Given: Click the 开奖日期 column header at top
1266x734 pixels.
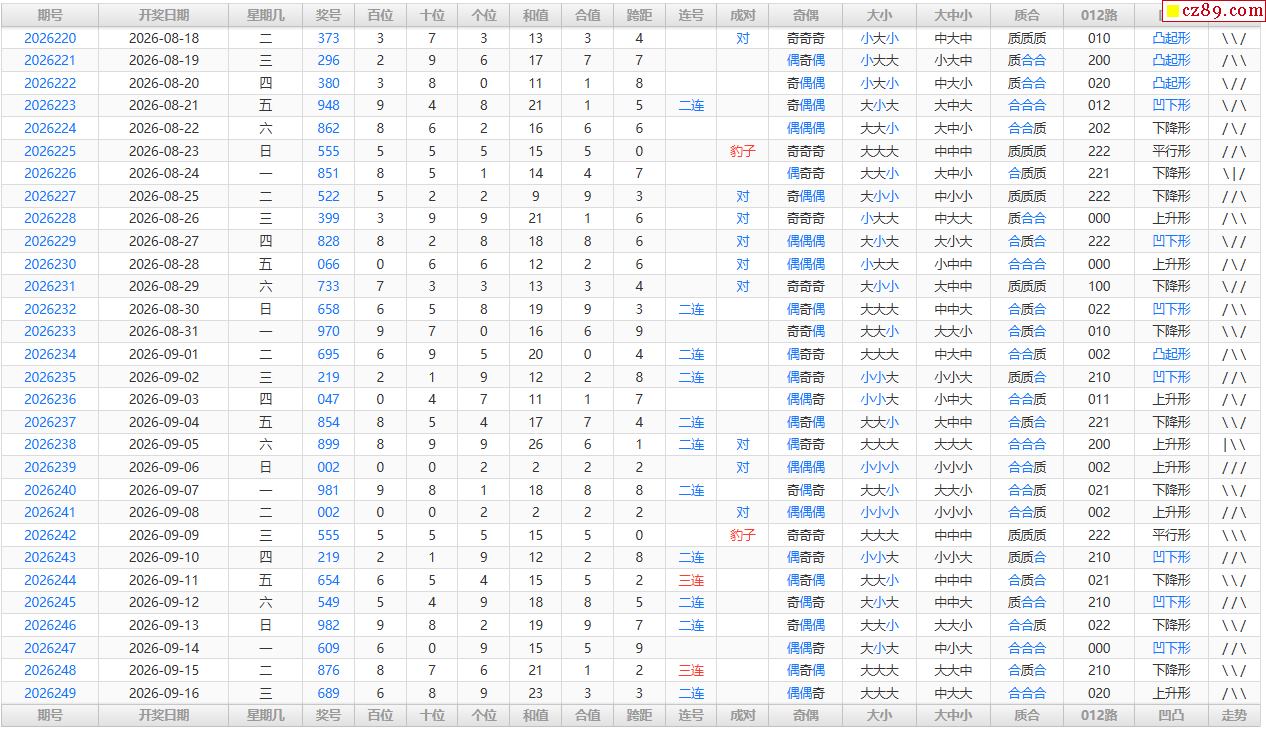Looking at the screenshot, I should tap(164, 15).
